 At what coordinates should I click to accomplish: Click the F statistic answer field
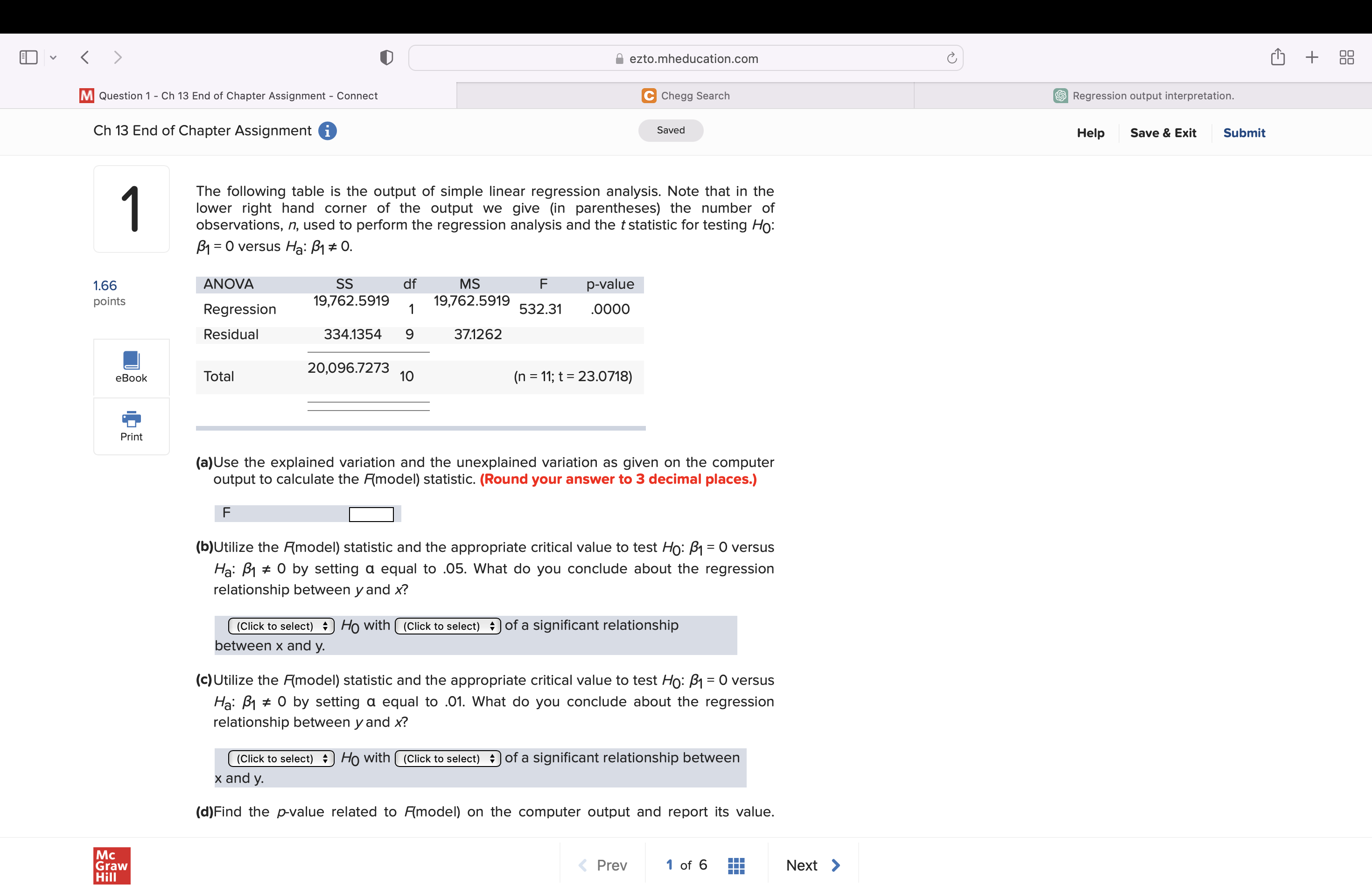[x=371, y=514]
